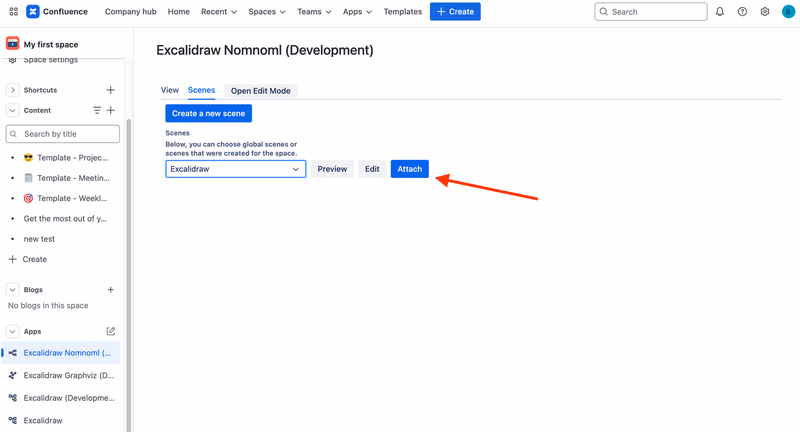The width and height of the screenshot is (800, 432).
Task: Open the Apps dropdown in top bar
Action: tap(357, 12)
